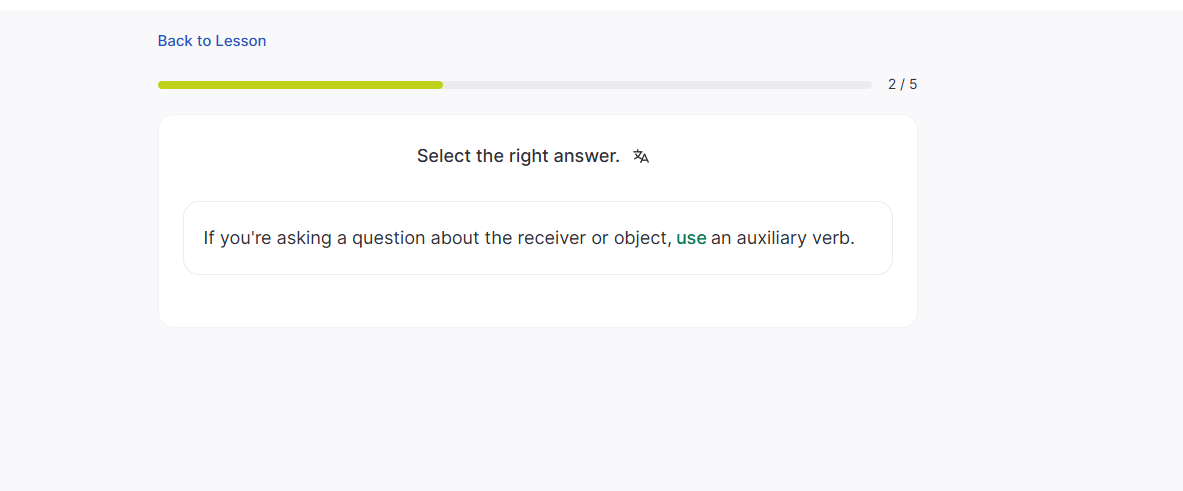Click the word "Select" in the instruction heading
Image resolution: width=1183 pixels, height=491 pixels.
coord(444,156)
